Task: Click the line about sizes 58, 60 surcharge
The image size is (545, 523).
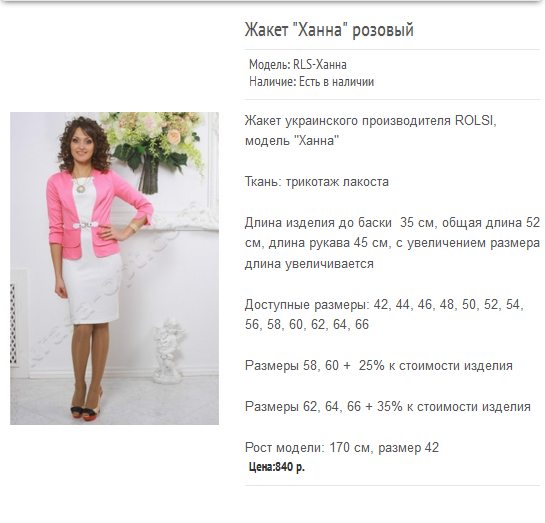Action: (379, 366)
